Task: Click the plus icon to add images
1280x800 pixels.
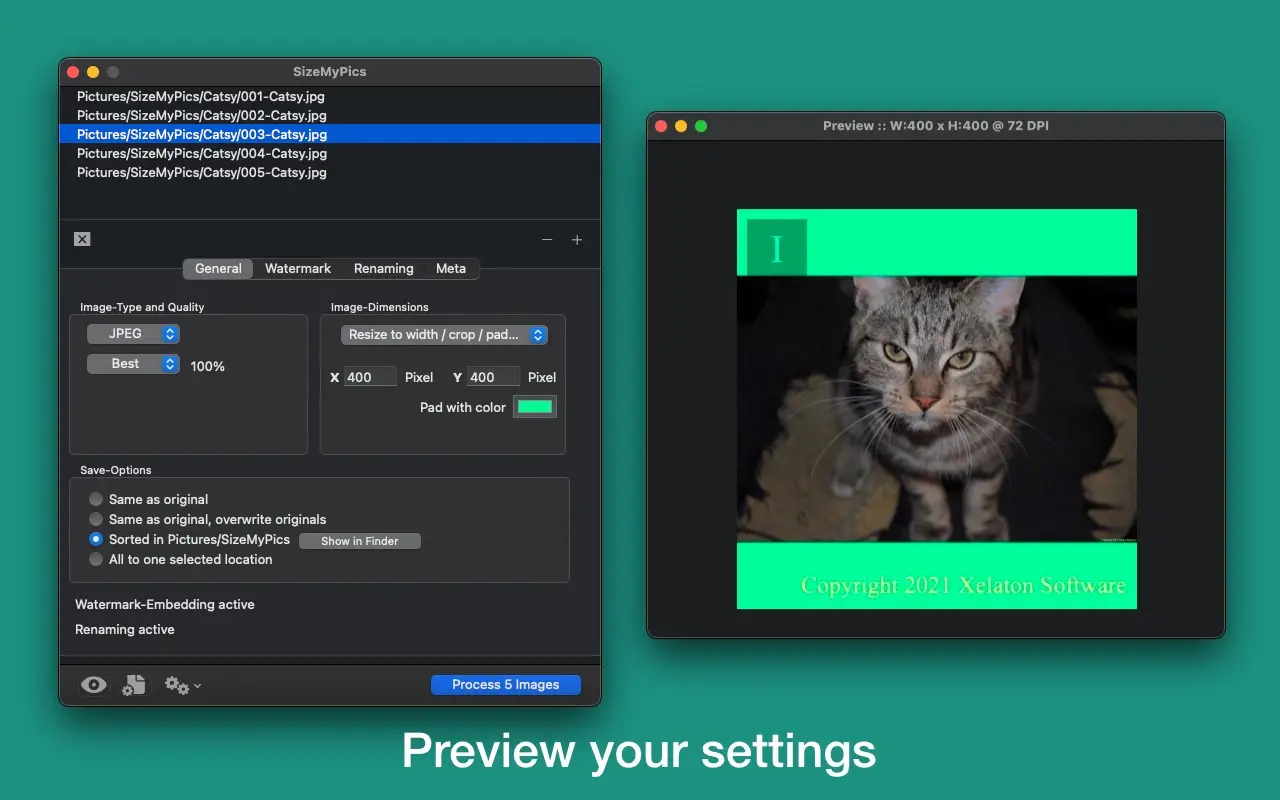Action: (x=577, y=240)
